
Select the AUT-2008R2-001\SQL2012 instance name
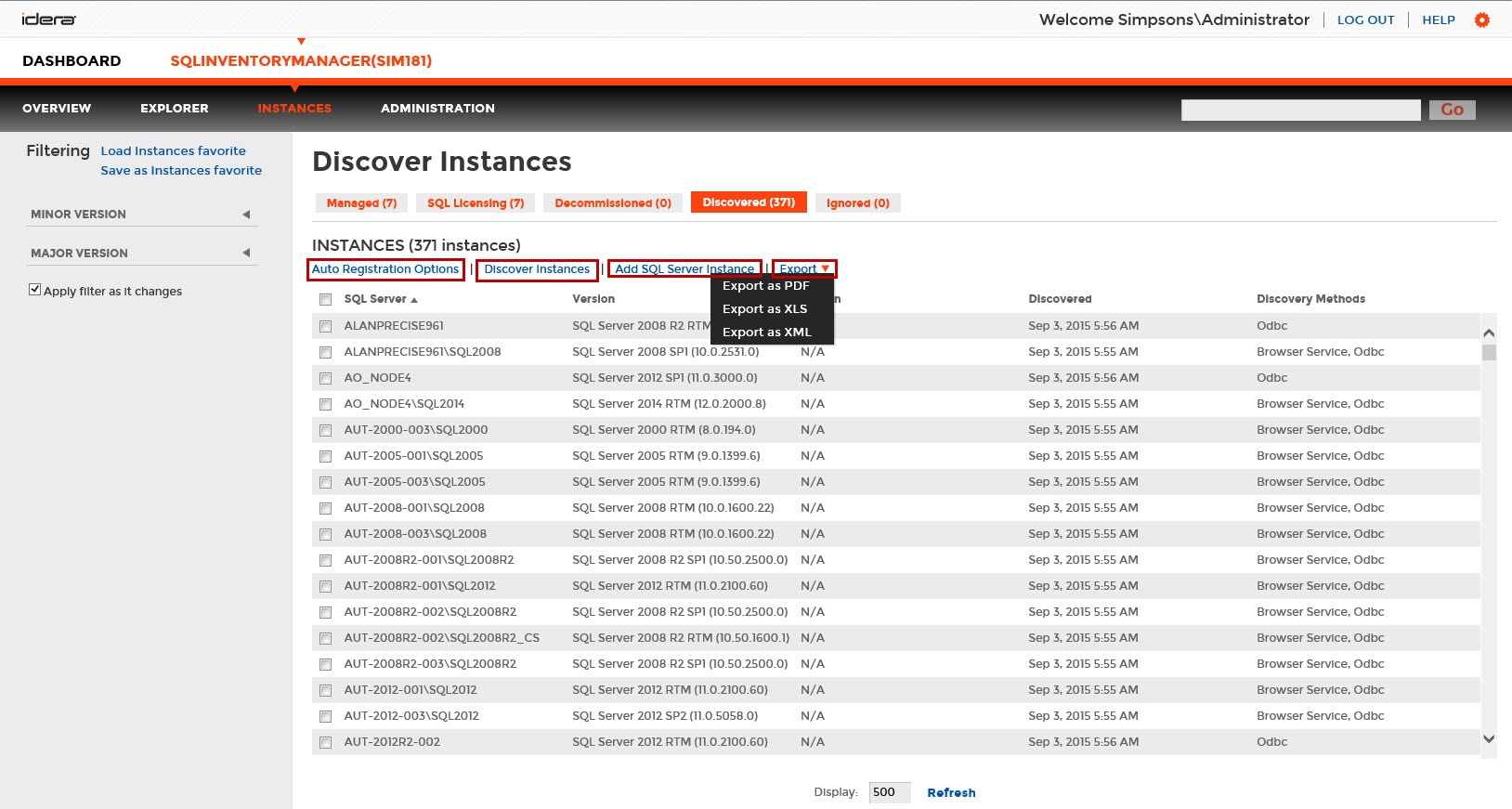tap(420, 586)
